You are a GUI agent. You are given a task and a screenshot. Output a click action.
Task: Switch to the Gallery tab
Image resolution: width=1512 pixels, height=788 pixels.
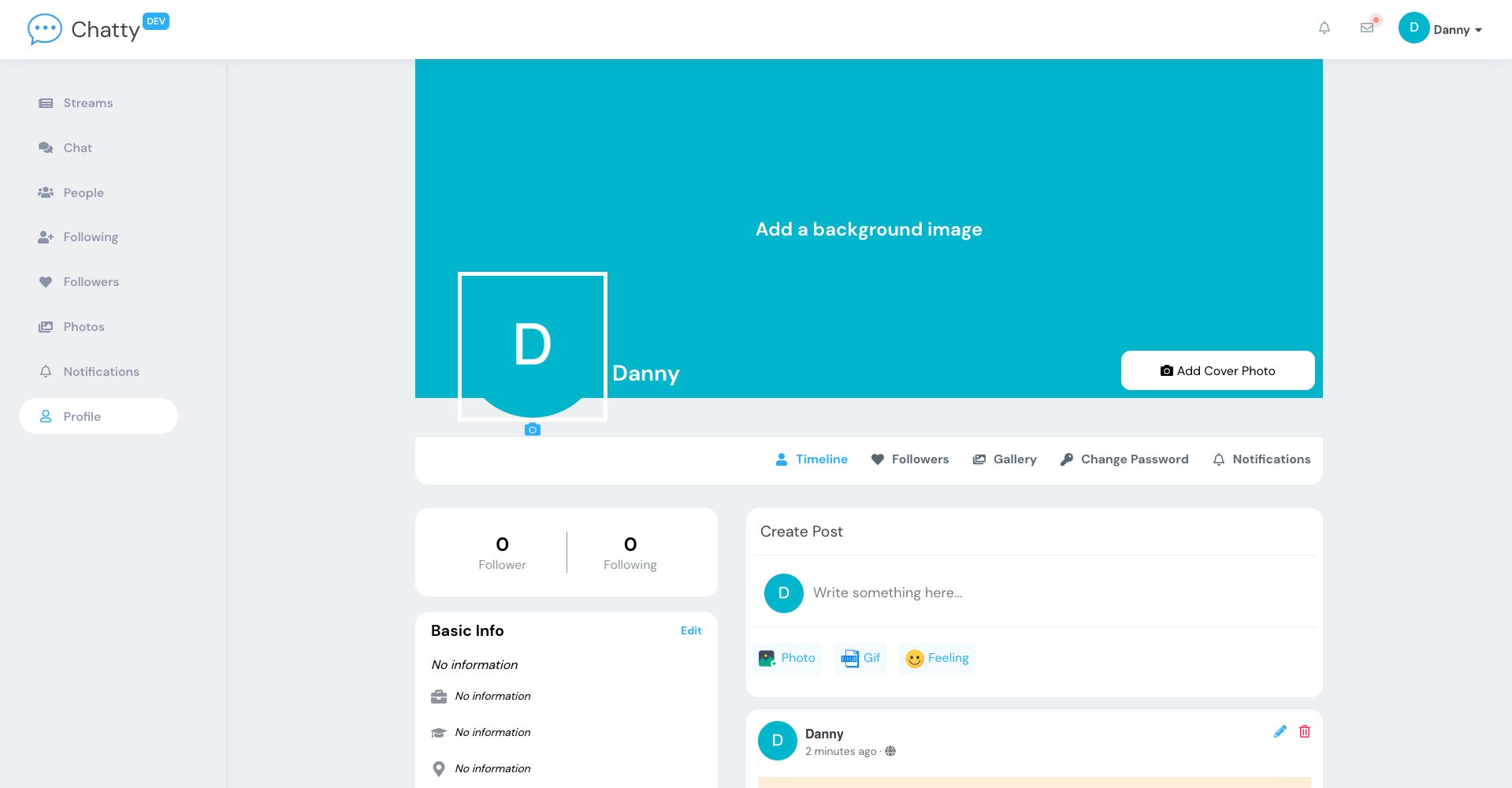coord(1005,459)
